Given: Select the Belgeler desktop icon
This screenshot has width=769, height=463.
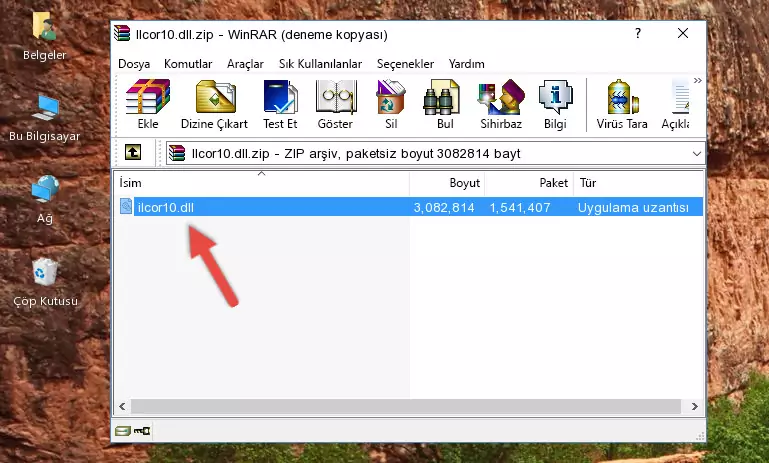Looking at the screenshot, I should pos(44,36).
